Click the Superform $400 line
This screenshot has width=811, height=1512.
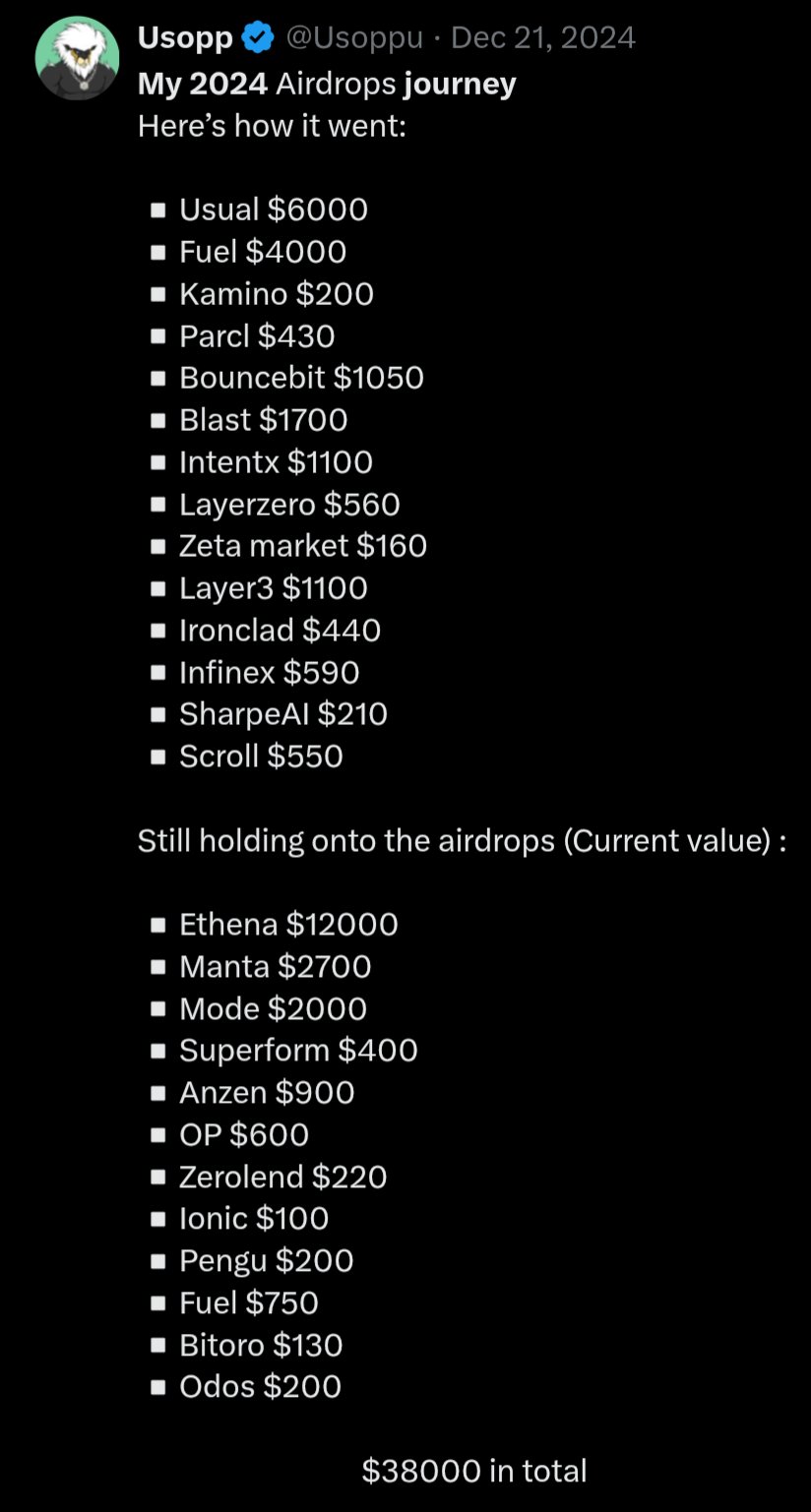point(298,1051)
